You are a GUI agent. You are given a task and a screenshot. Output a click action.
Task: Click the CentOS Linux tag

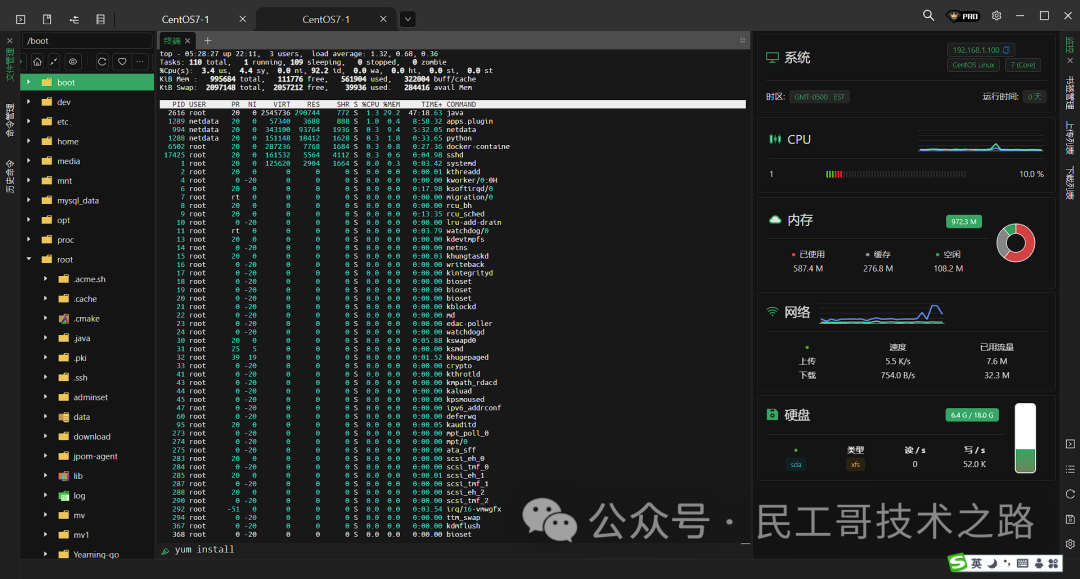[x=973, y=65]
